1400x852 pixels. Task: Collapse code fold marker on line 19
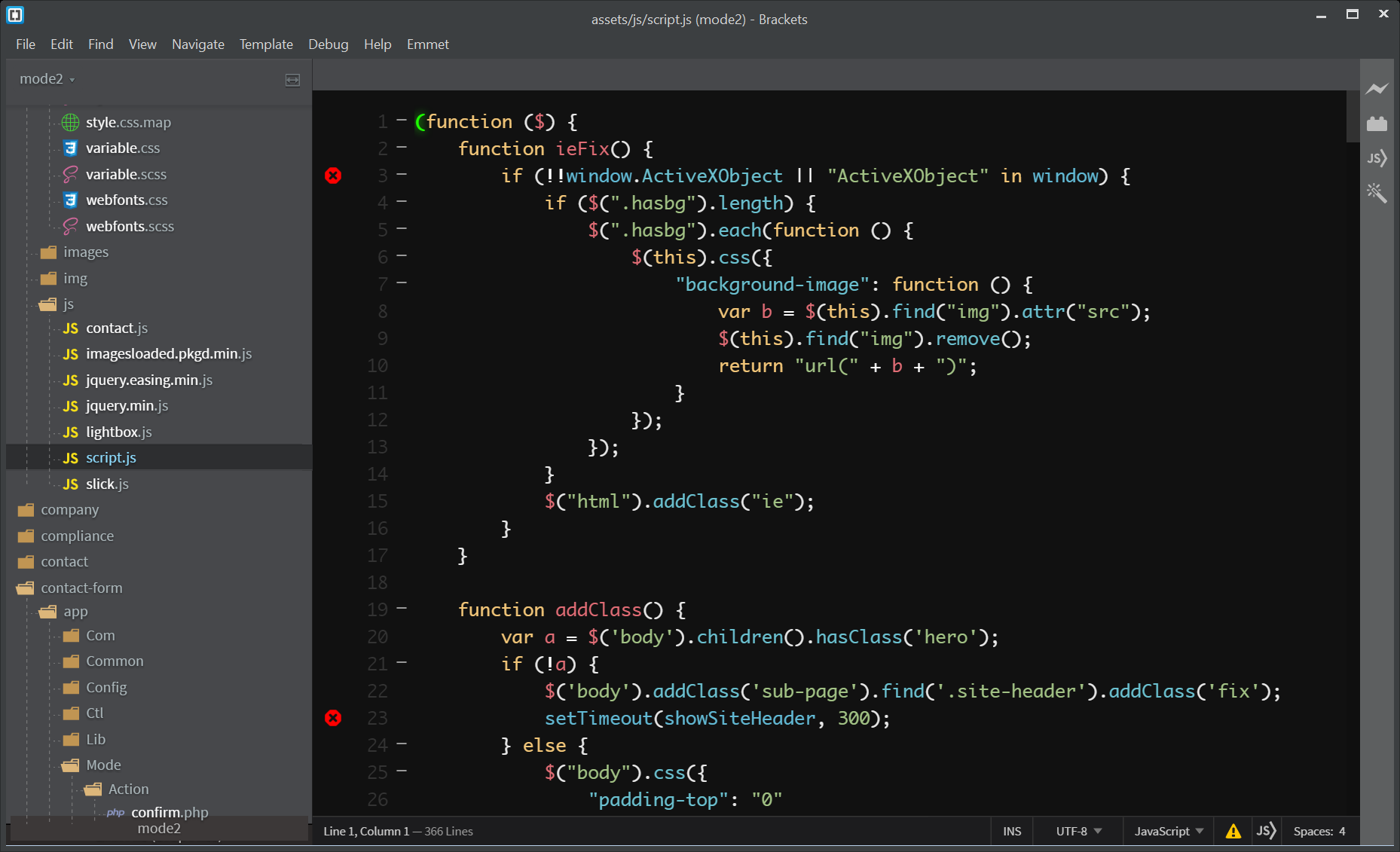click(402, 608)
